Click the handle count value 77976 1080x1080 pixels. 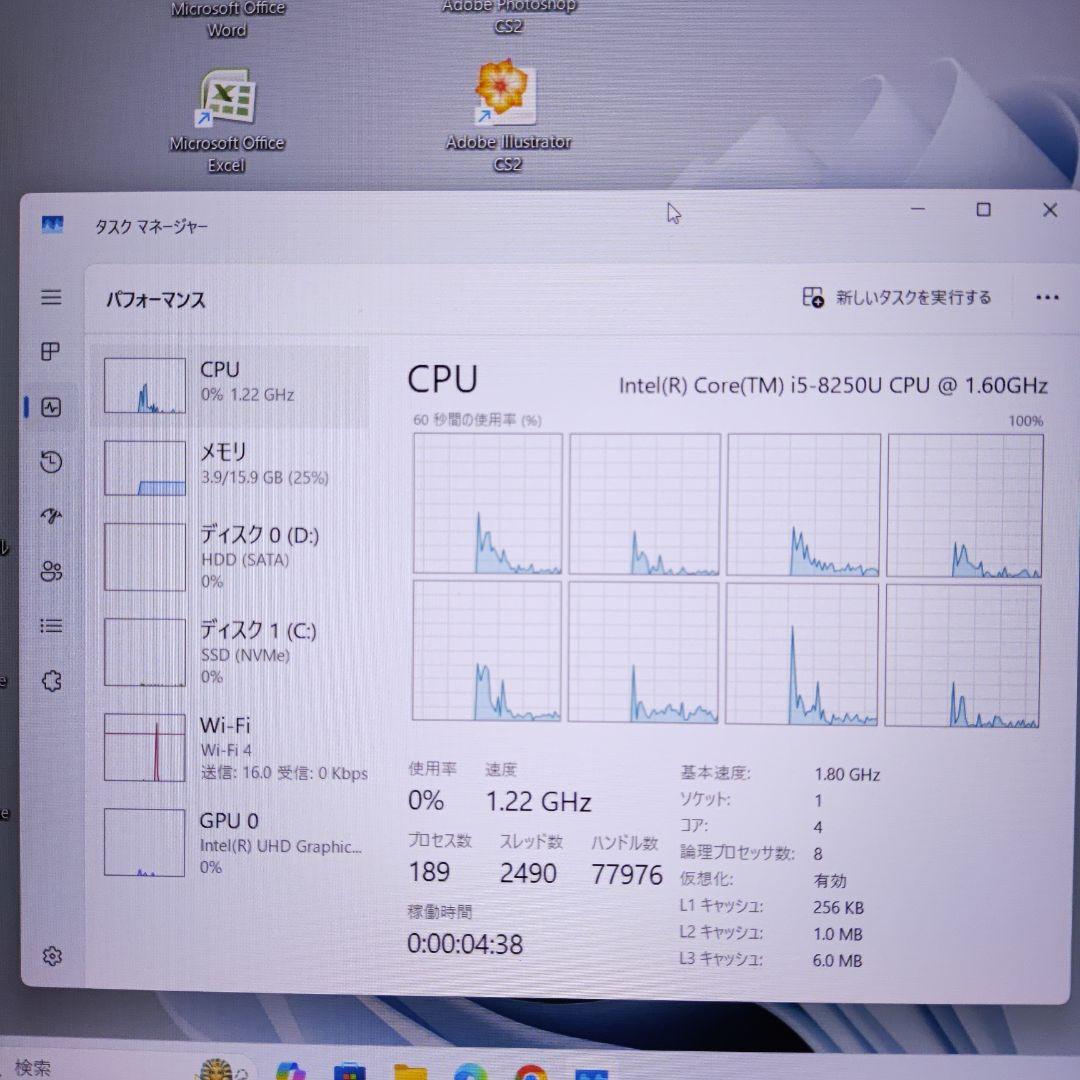tap(627, 875)
